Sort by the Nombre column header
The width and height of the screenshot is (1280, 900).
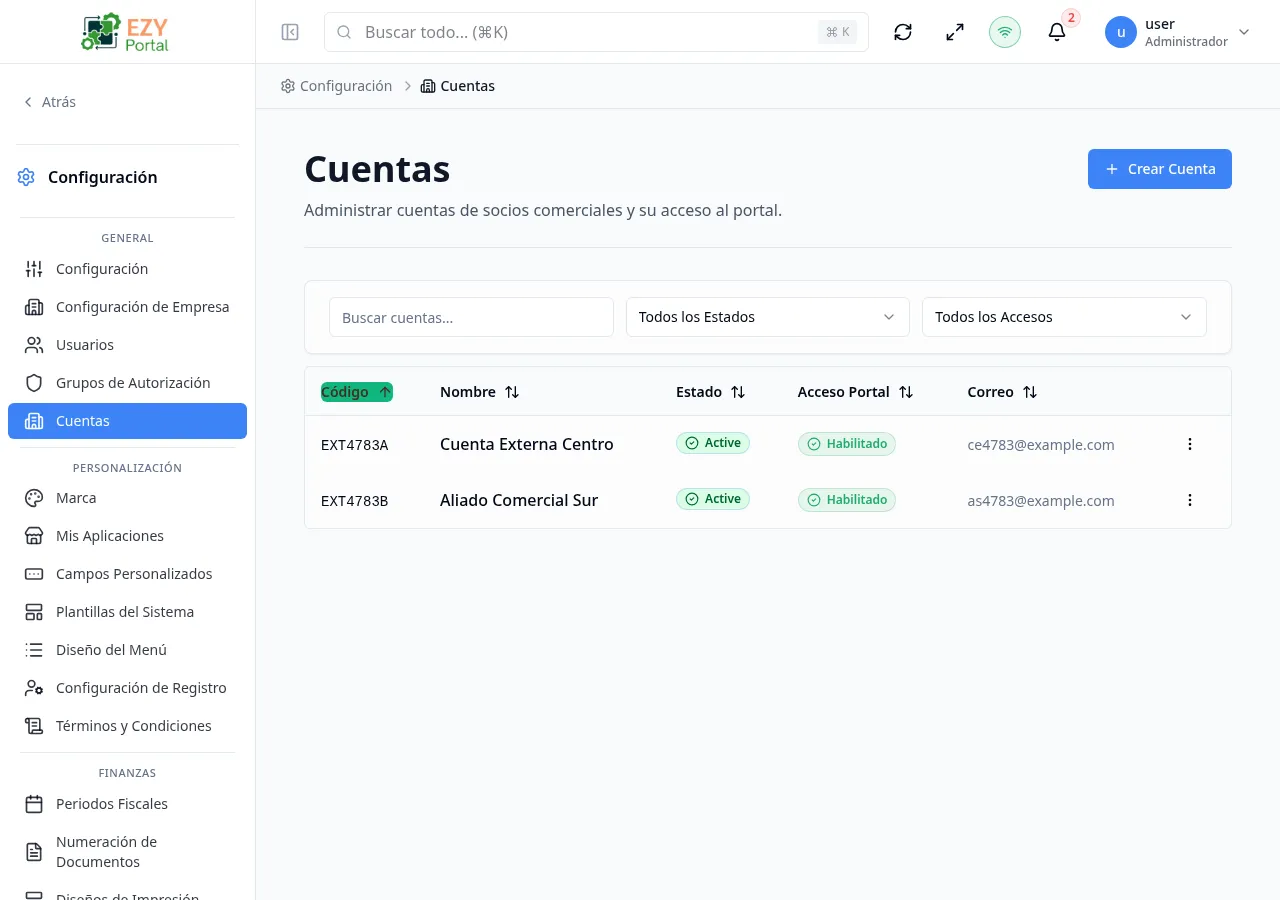[480, 392]
